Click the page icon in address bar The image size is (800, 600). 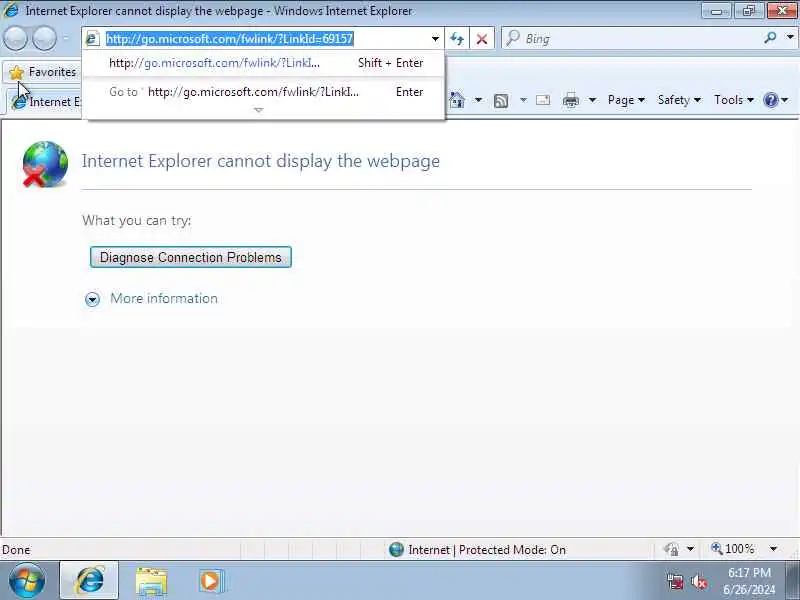tap(92, 38)
